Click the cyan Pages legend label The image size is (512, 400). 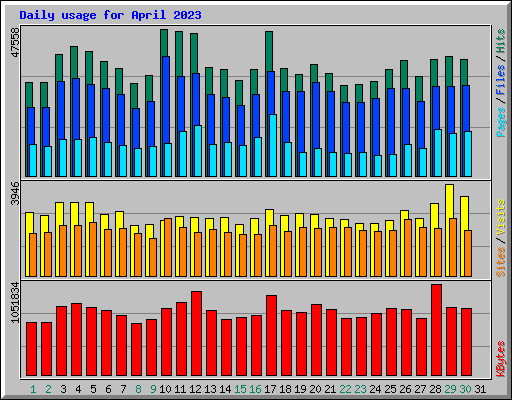click(501, 122)
